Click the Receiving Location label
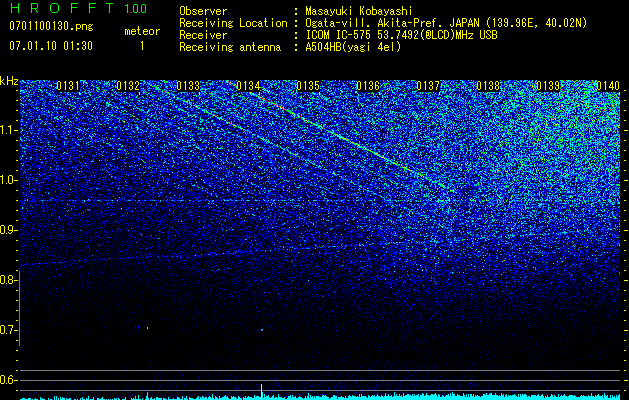This screenshot has width=629, height=400. click(233, 23)
